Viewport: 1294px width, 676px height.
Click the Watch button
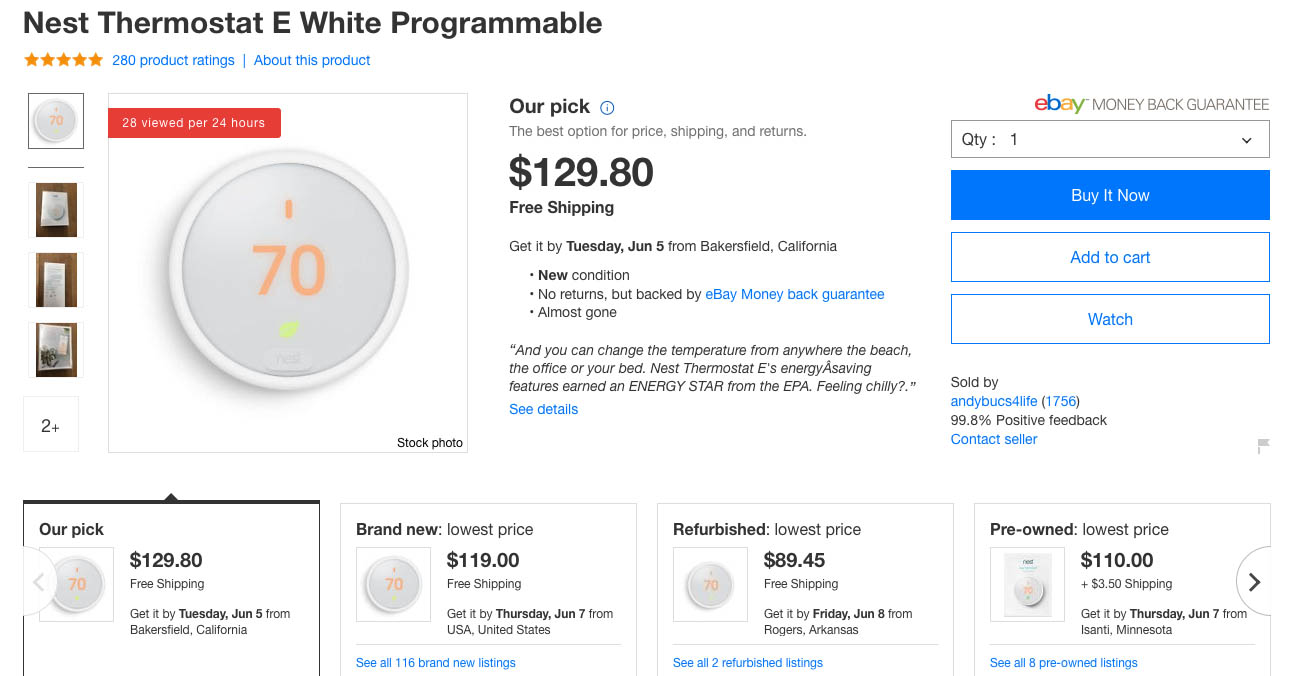pos(1110,319)
